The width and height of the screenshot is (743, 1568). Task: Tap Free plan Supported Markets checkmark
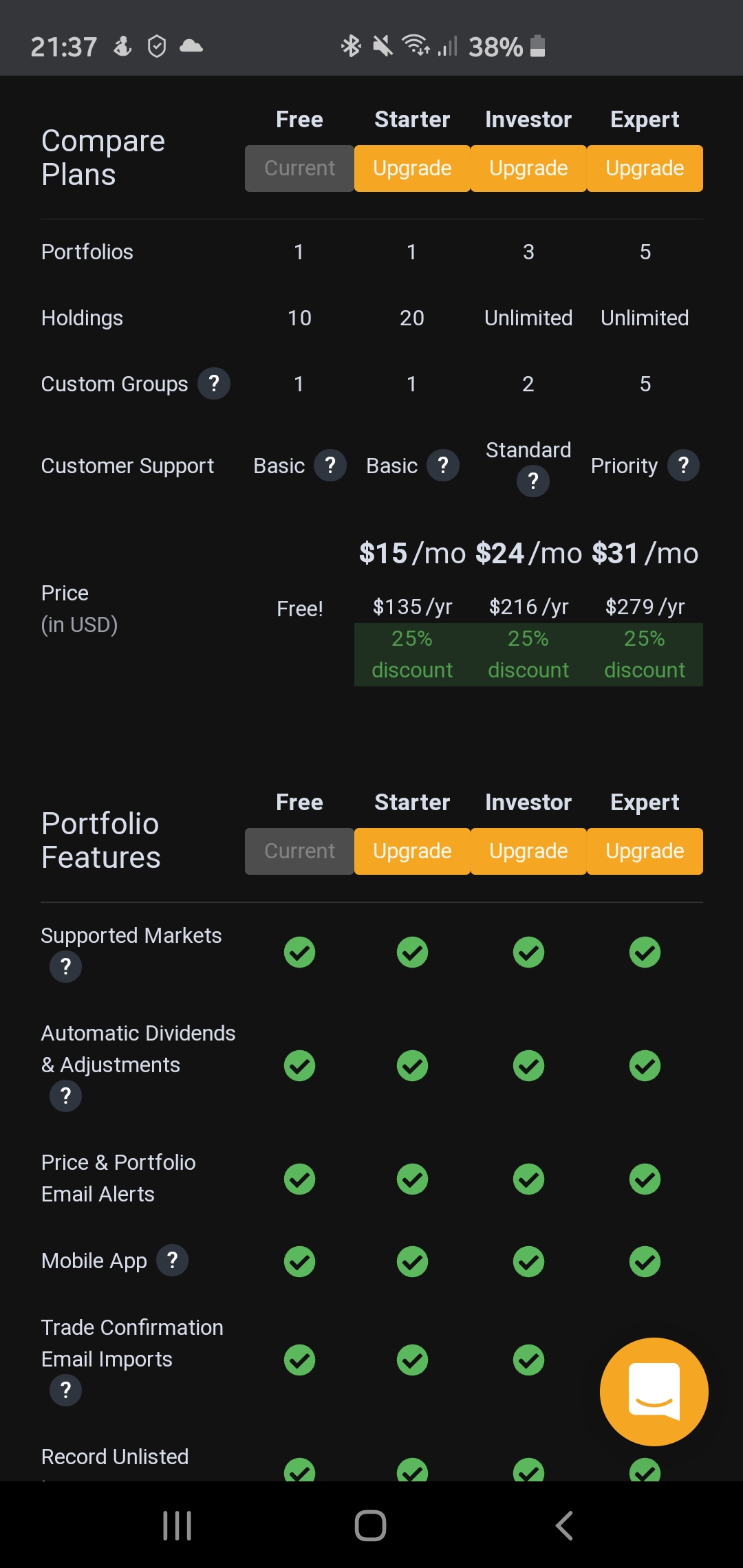coord(299,952)
